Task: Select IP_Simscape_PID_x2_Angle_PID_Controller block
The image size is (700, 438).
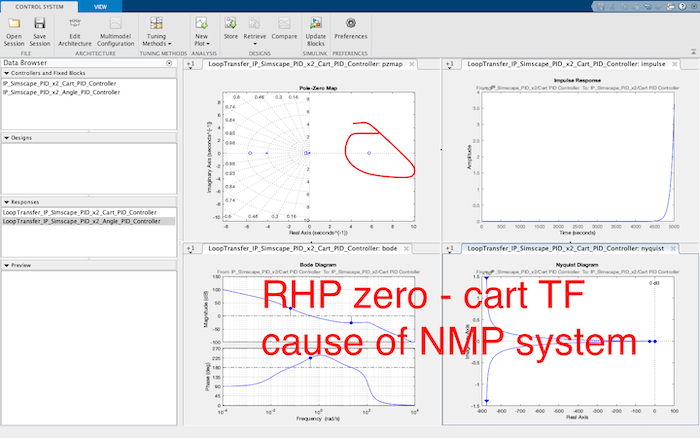Action: coord(62,92)
